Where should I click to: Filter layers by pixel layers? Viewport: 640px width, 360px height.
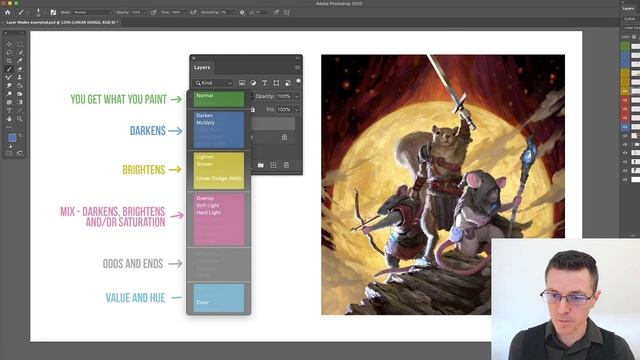click(x=242, y=83)
